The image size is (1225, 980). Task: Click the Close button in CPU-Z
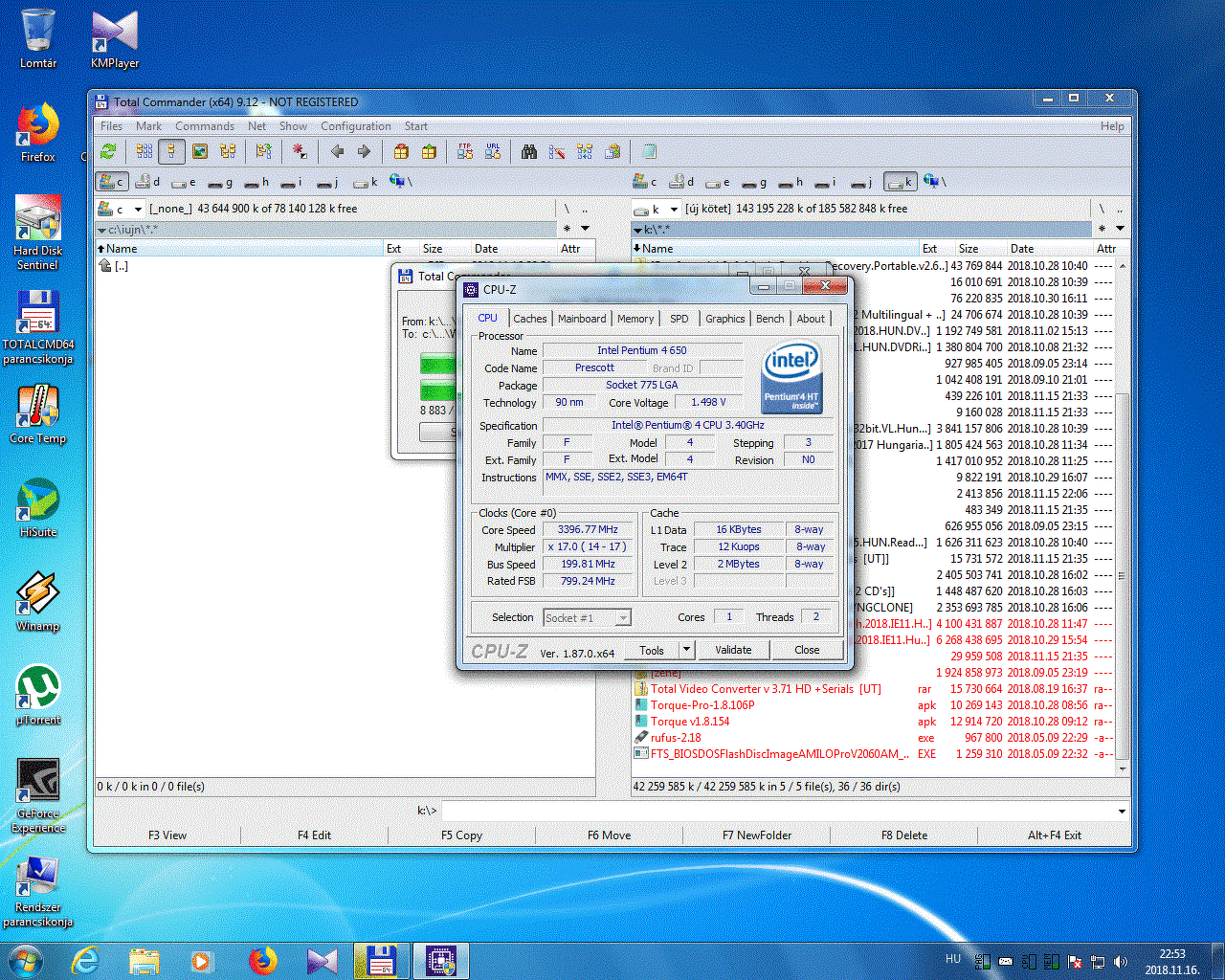point(807,650)
